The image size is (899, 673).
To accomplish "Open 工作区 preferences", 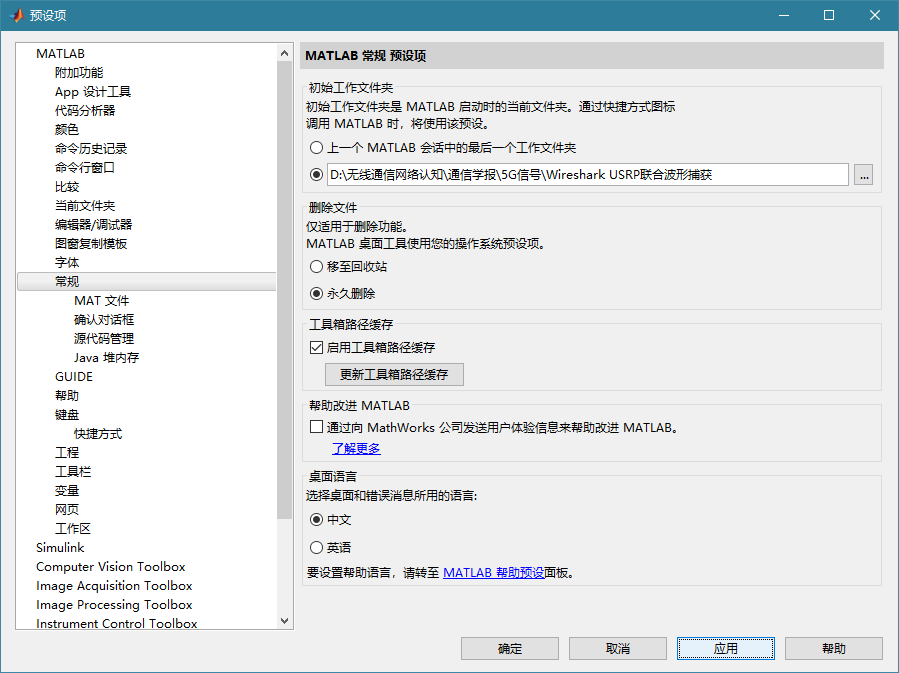I will click(x=73, y=528).
